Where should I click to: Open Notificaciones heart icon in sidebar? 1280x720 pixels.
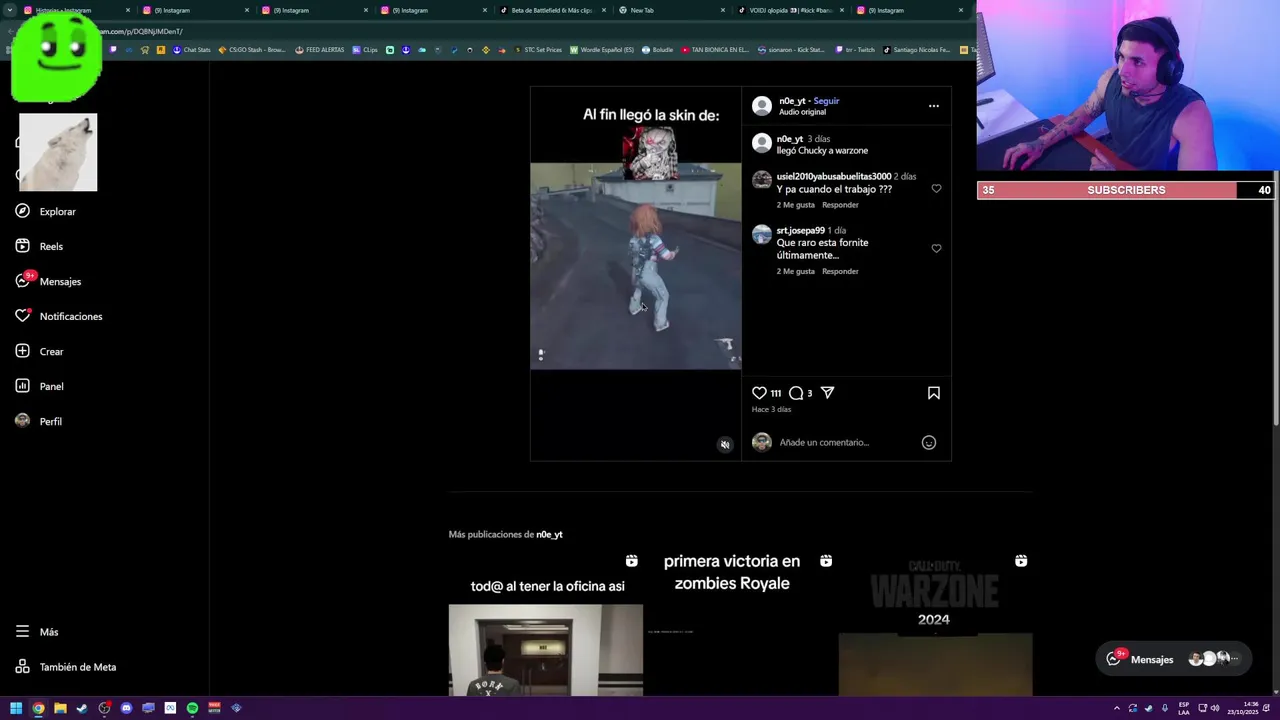pos(22,316)
